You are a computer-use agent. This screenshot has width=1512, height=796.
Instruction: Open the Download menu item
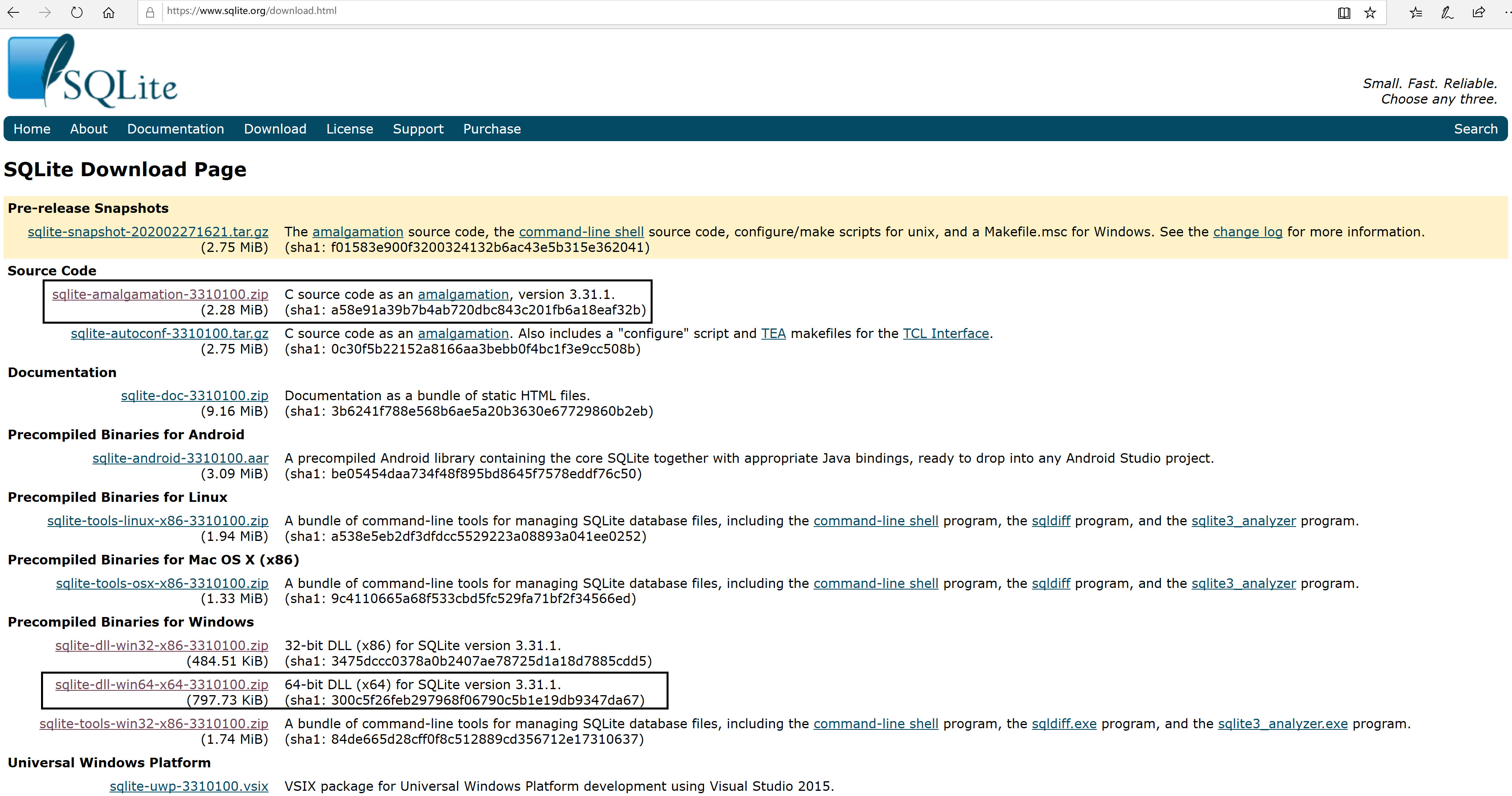(275, 129)
